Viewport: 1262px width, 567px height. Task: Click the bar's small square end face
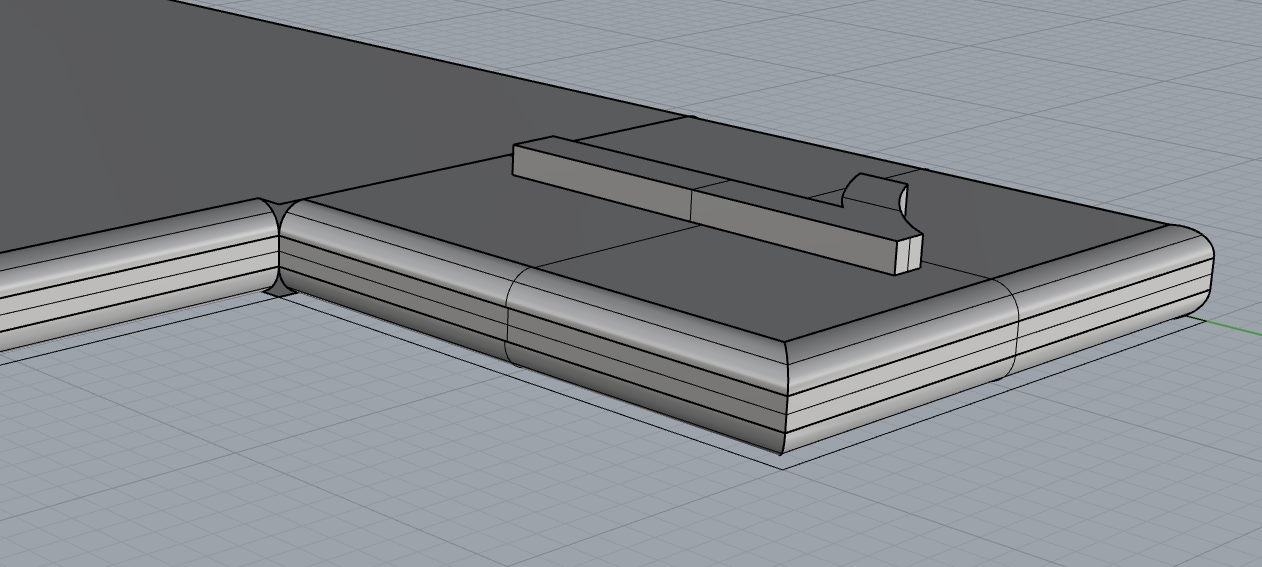click(908, 254)
